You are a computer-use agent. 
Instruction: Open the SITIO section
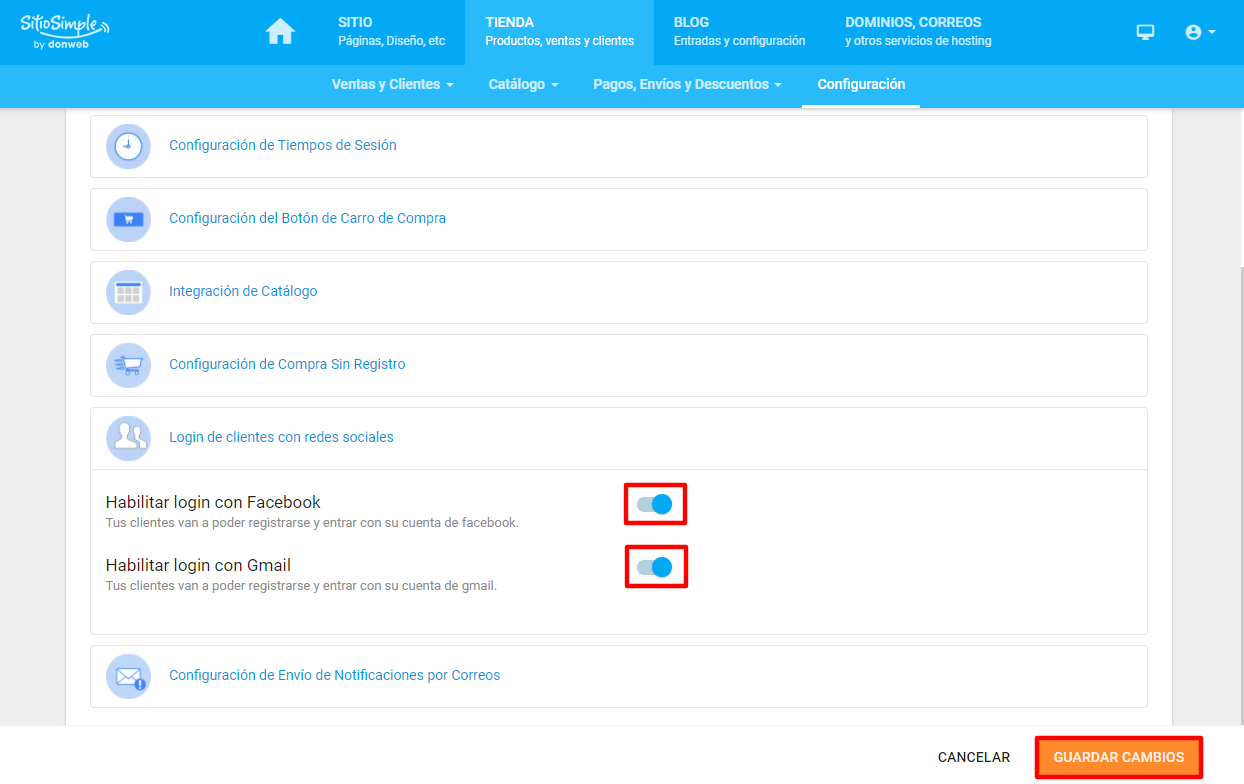391,32
